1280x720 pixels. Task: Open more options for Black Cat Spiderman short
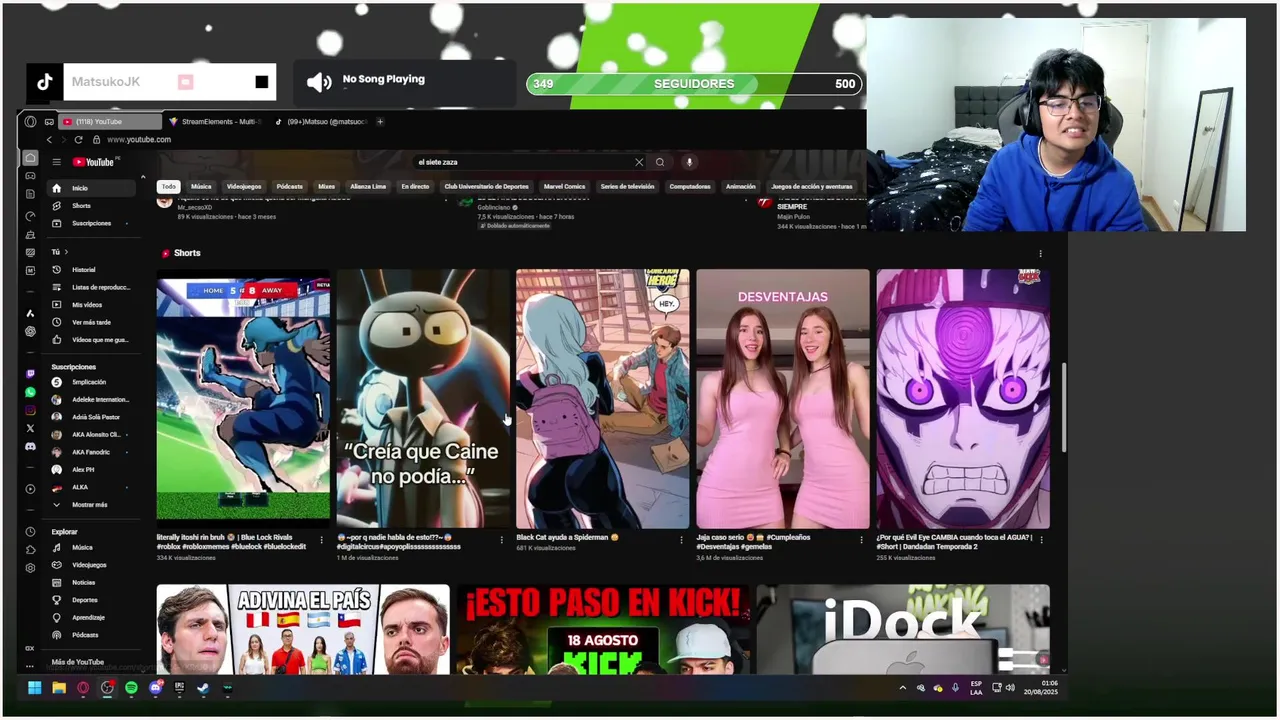681,540
